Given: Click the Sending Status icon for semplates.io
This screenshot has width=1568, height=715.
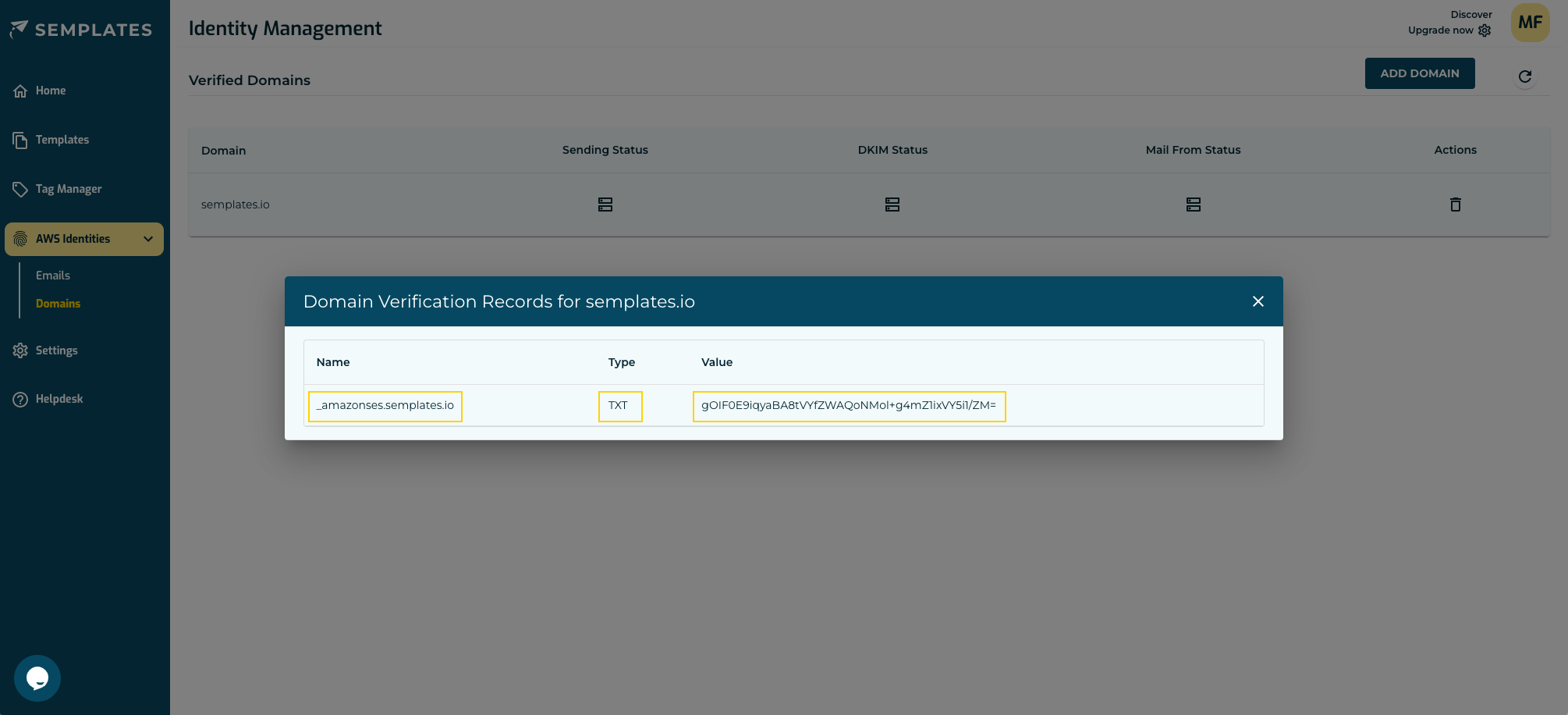Looking at the screenshot, I should (605, 205).
